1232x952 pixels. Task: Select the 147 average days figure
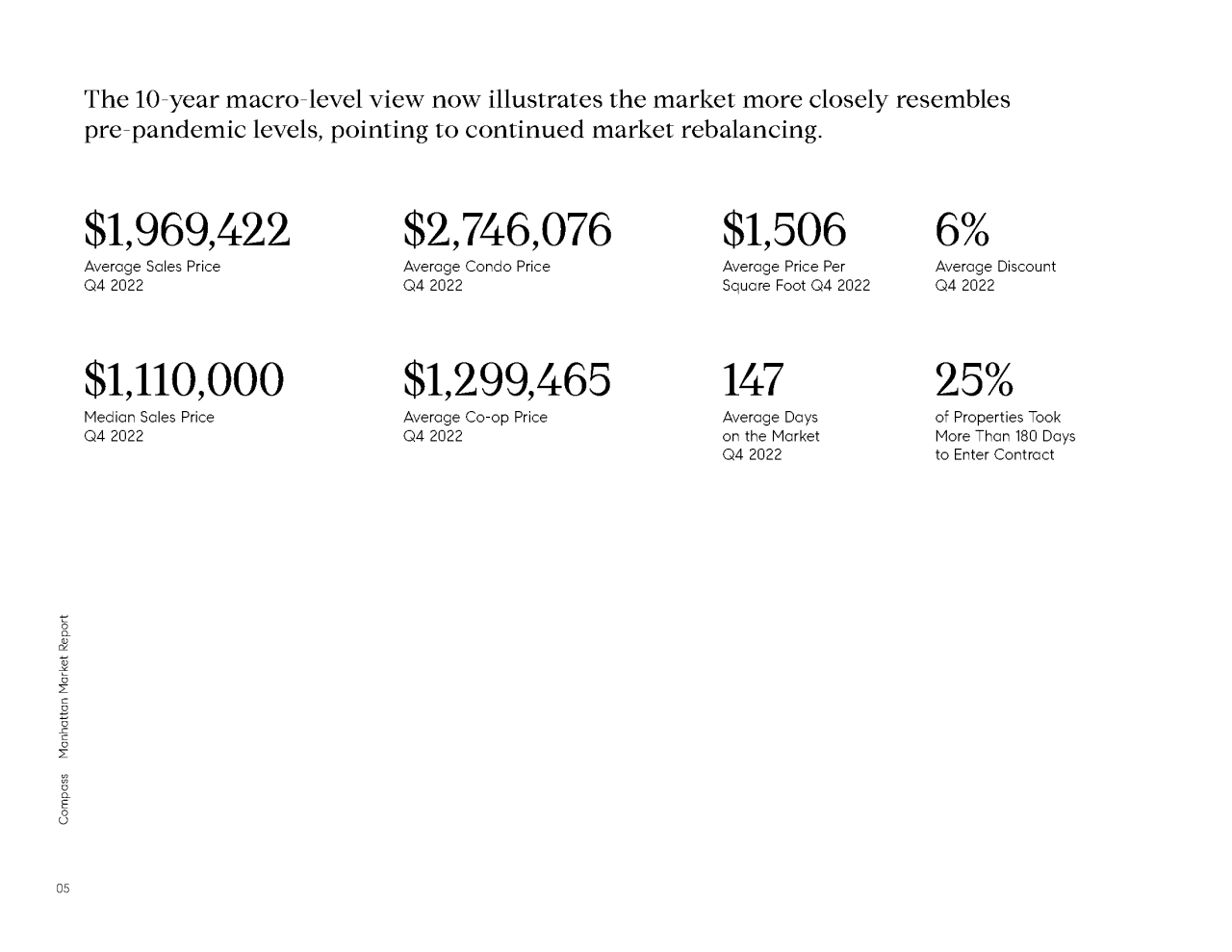tap(753, 380)
